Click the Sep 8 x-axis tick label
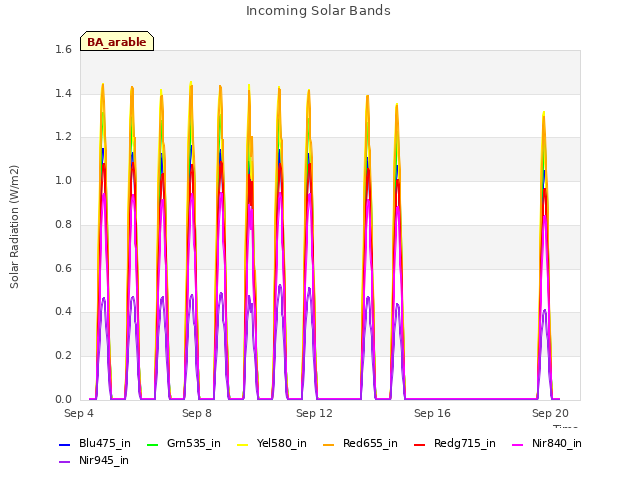Image resolution: width=640 pixels, height=480 pixels. pyautogui.click(x=197, y=413)
